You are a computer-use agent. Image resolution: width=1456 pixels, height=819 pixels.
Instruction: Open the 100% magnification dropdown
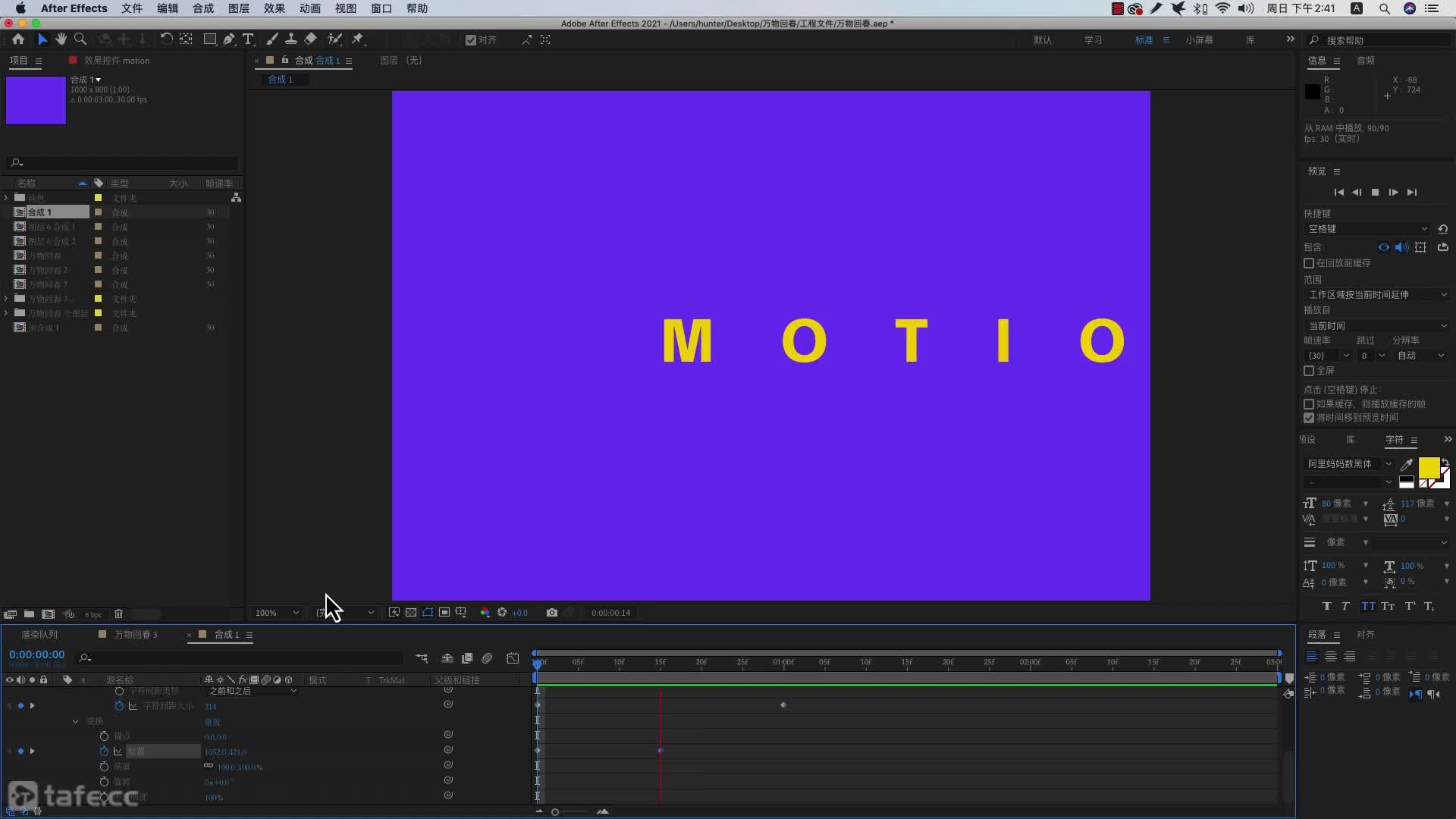click(x=277, y=613)
